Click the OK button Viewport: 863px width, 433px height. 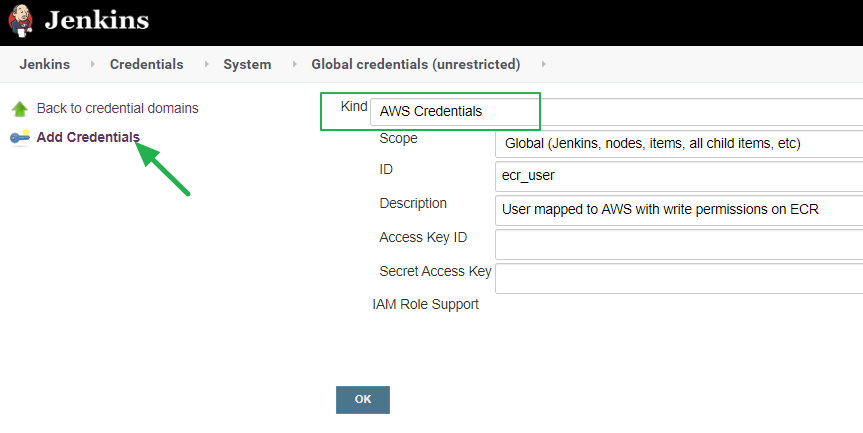coord(363,400)
